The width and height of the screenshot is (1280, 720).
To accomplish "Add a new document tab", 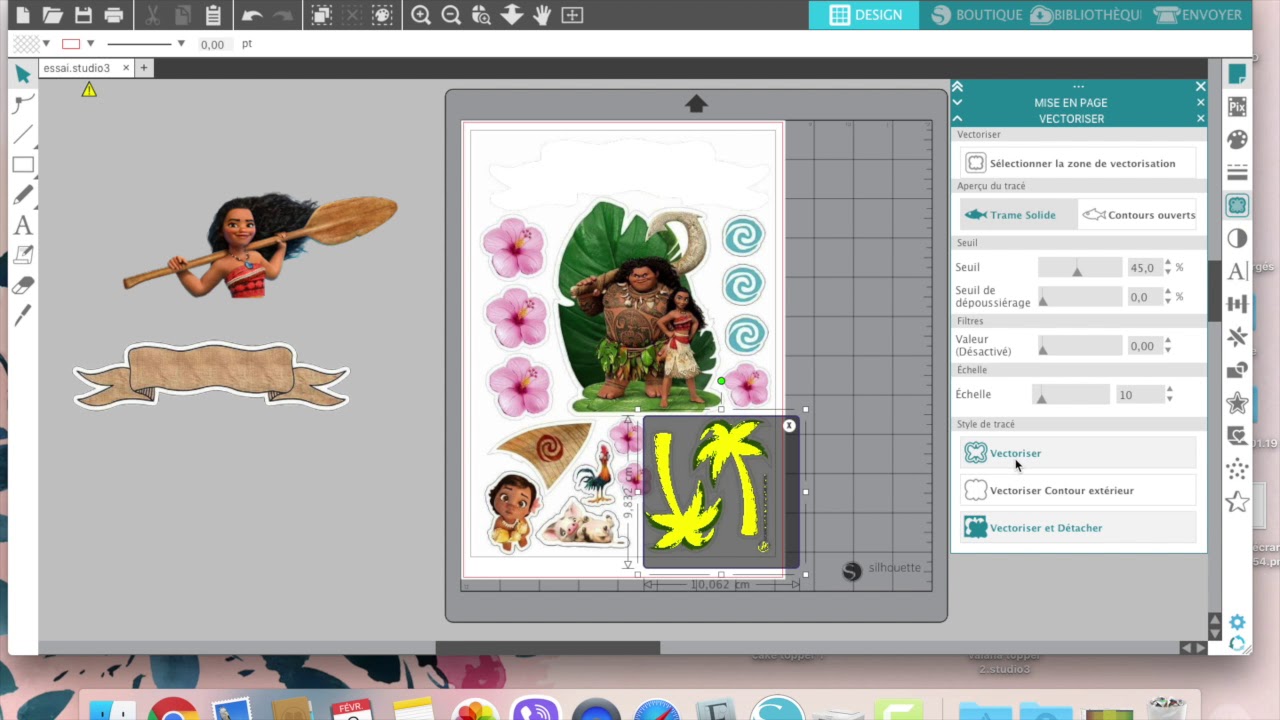I will tap(144, 68).
